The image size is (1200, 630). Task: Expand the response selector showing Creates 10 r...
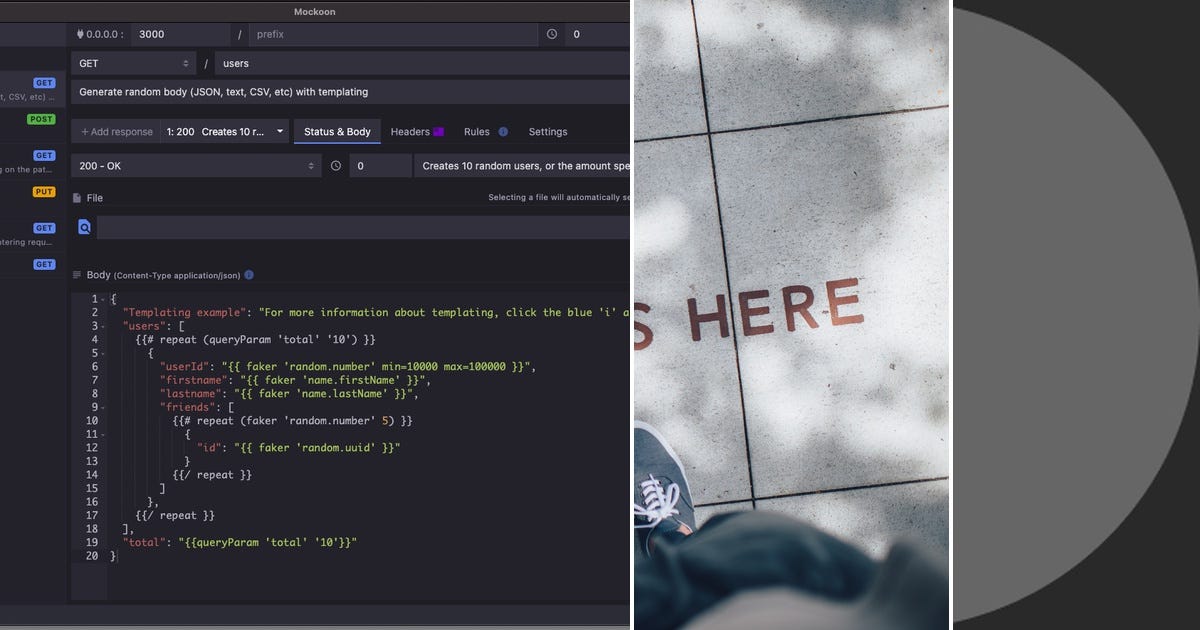tap(225, 131)
